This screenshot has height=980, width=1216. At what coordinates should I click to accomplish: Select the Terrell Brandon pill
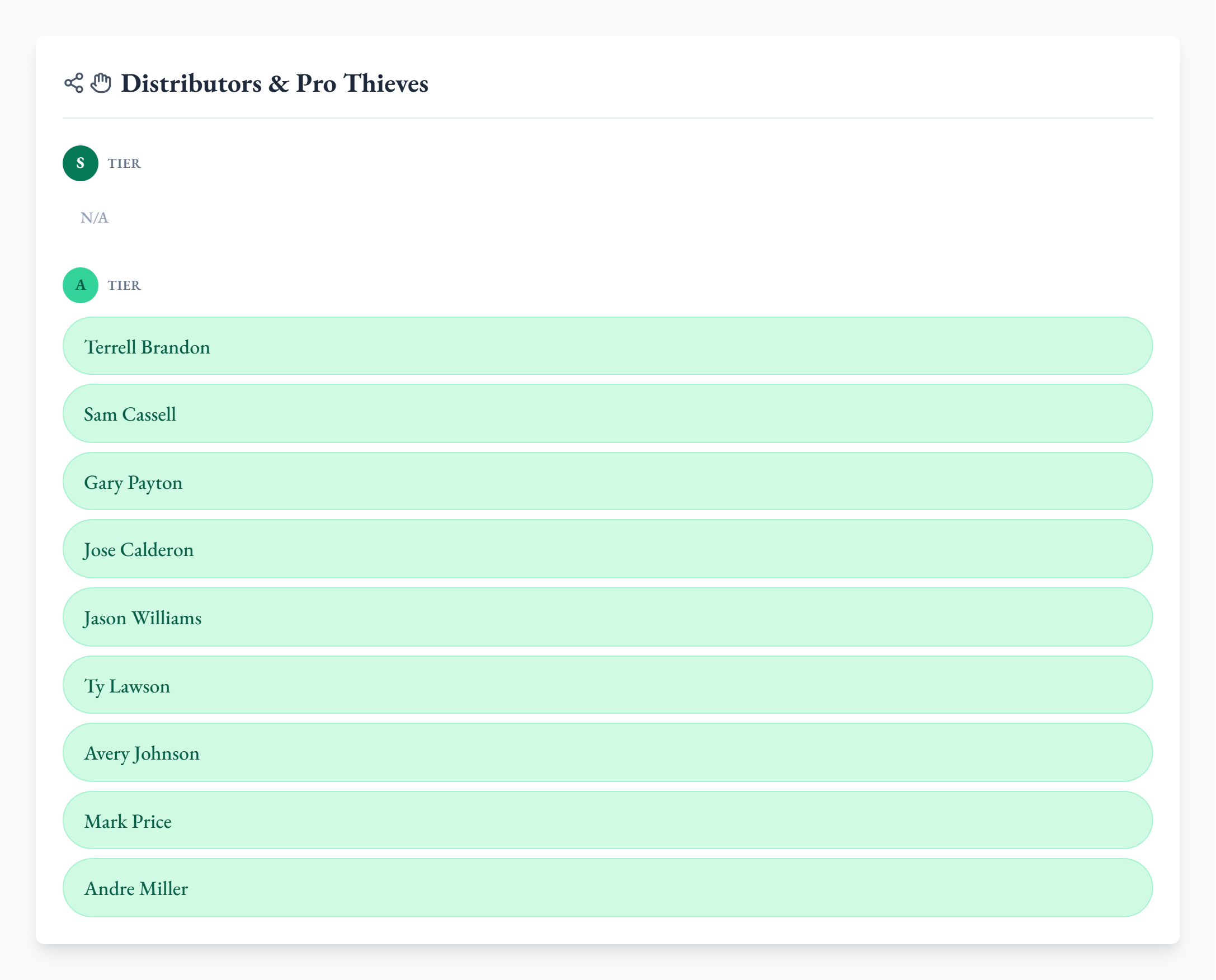click(607, 346)
